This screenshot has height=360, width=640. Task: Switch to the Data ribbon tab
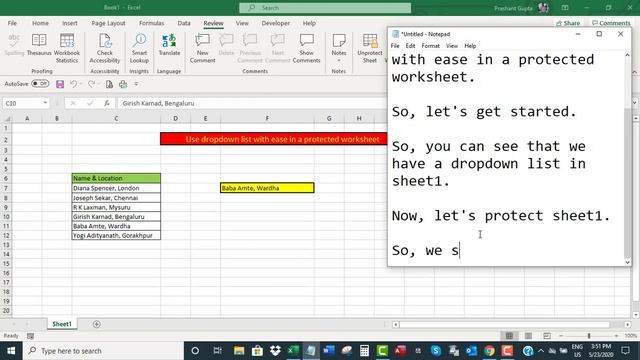pos(184,23)
